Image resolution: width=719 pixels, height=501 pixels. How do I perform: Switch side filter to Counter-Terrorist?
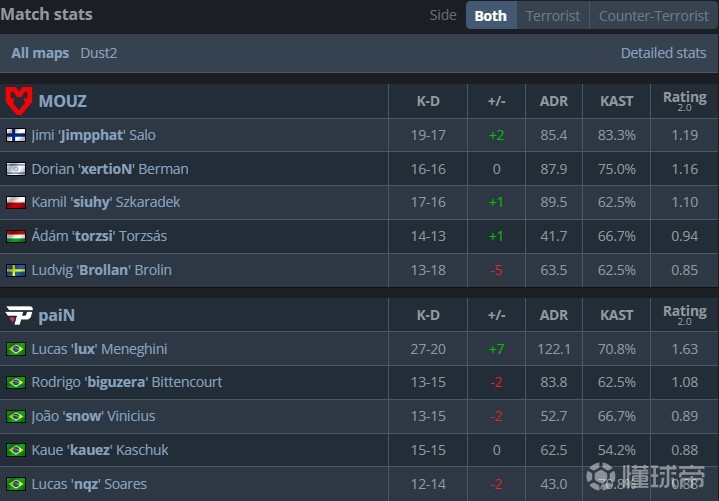(652, 15)
